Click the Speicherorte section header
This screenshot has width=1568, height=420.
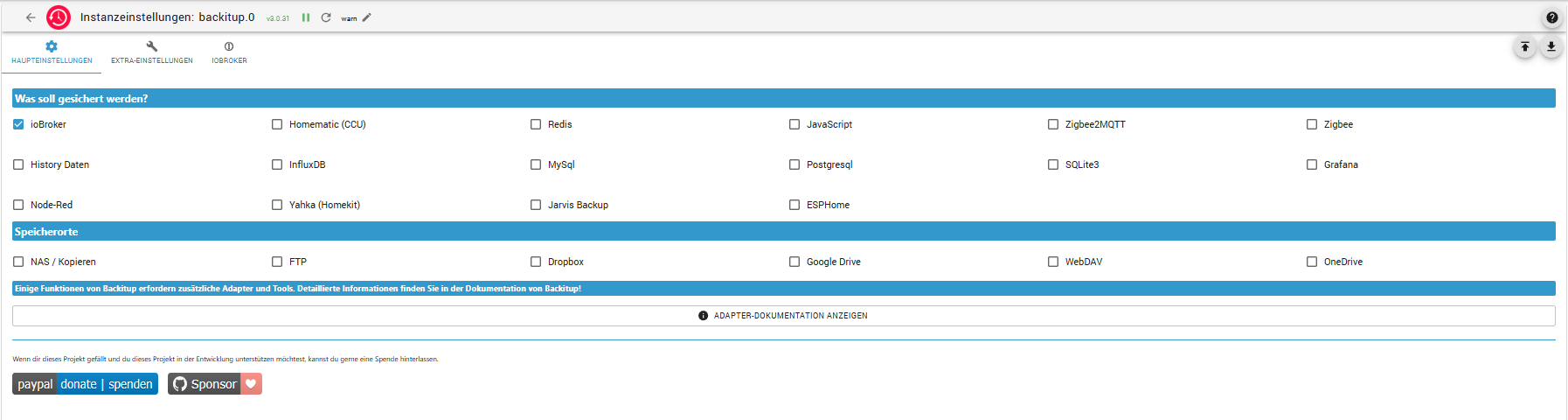pos(784,231)
